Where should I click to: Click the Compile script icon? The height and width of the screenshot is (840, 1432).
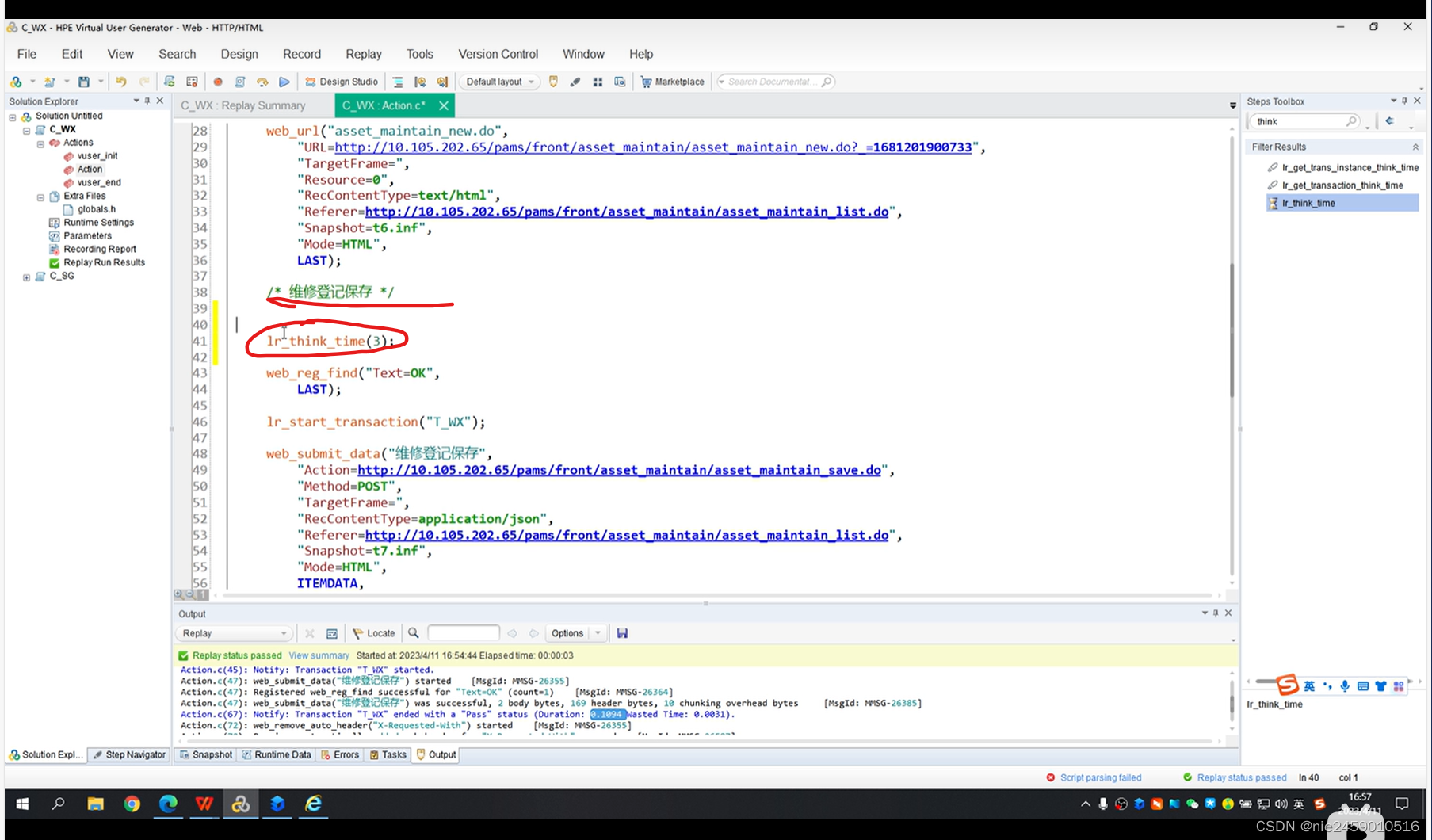(x=240, y=82)
